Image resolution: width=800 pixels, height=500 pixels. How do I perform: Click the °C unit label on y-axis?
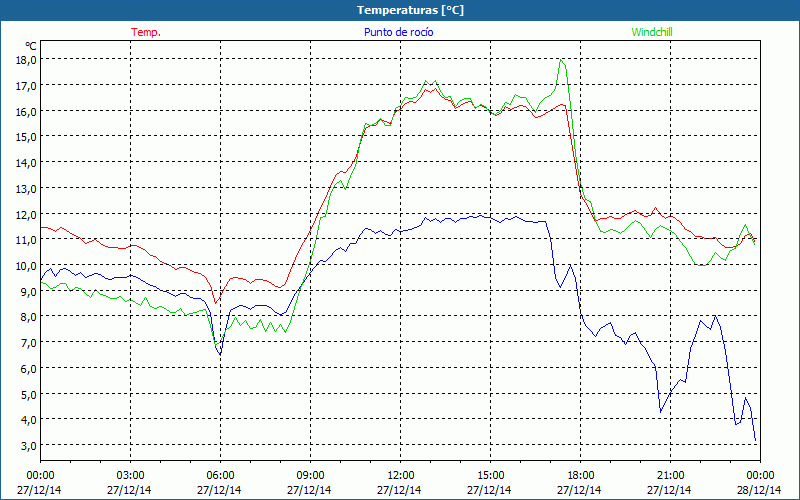point(31,46)
